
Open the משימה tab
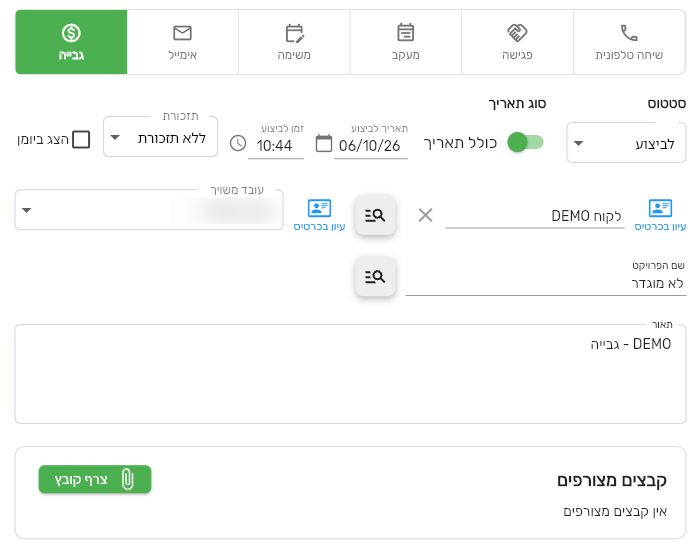pos(294,42)
